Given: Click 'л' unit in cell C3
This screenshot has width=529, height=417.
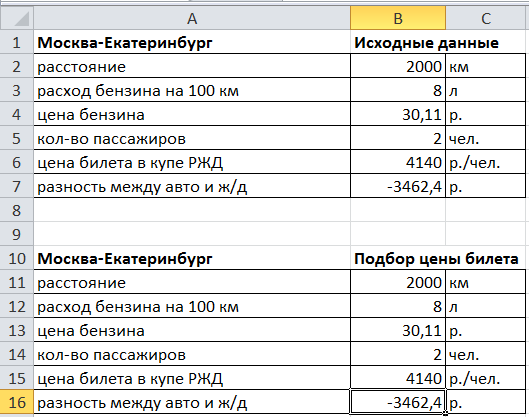Looking at the screenshot, I should [453, 91].
